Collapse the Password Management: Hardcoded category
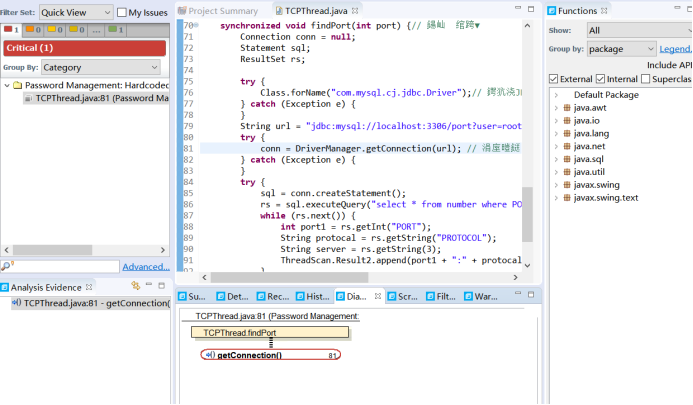 point(7,85)
